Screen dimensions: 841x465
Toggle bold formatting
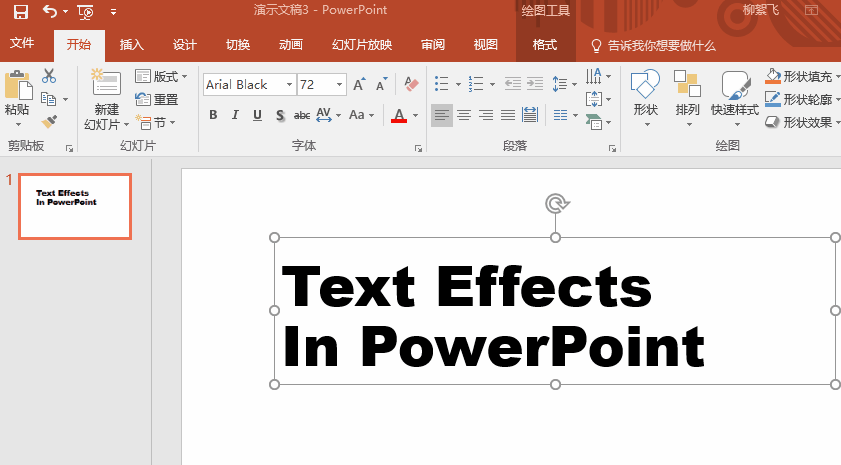213,115
